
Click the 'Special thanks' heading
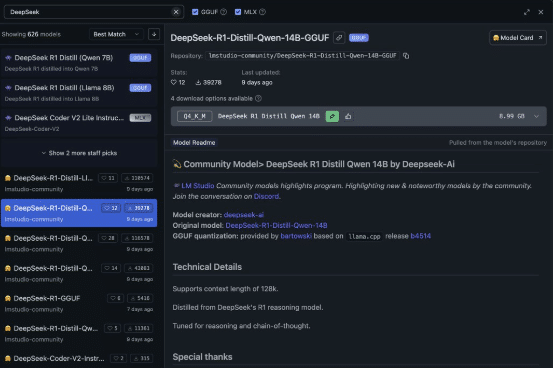pos(202,357)
